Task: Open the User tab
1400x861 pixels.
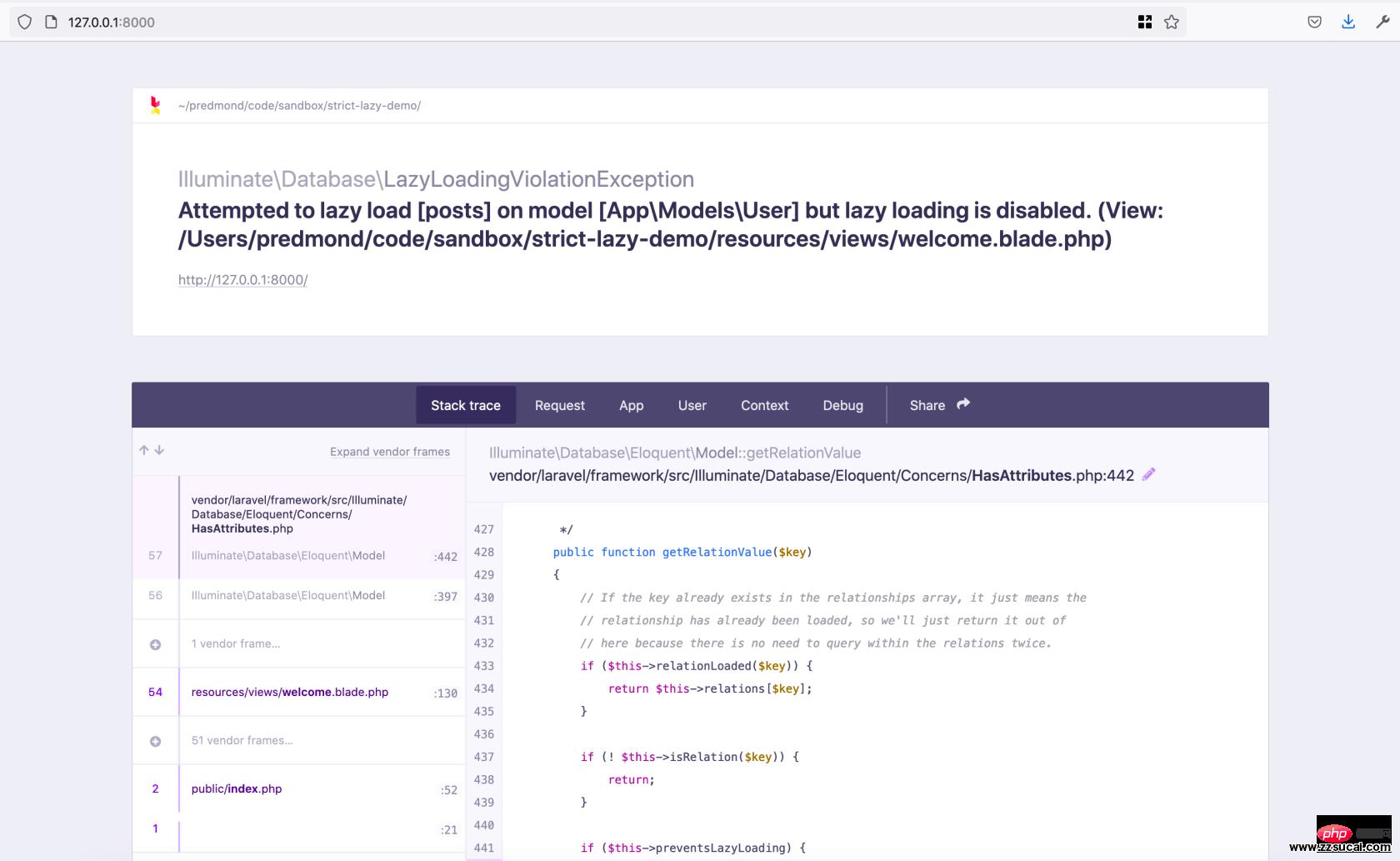Action: [x=692, y=405]
